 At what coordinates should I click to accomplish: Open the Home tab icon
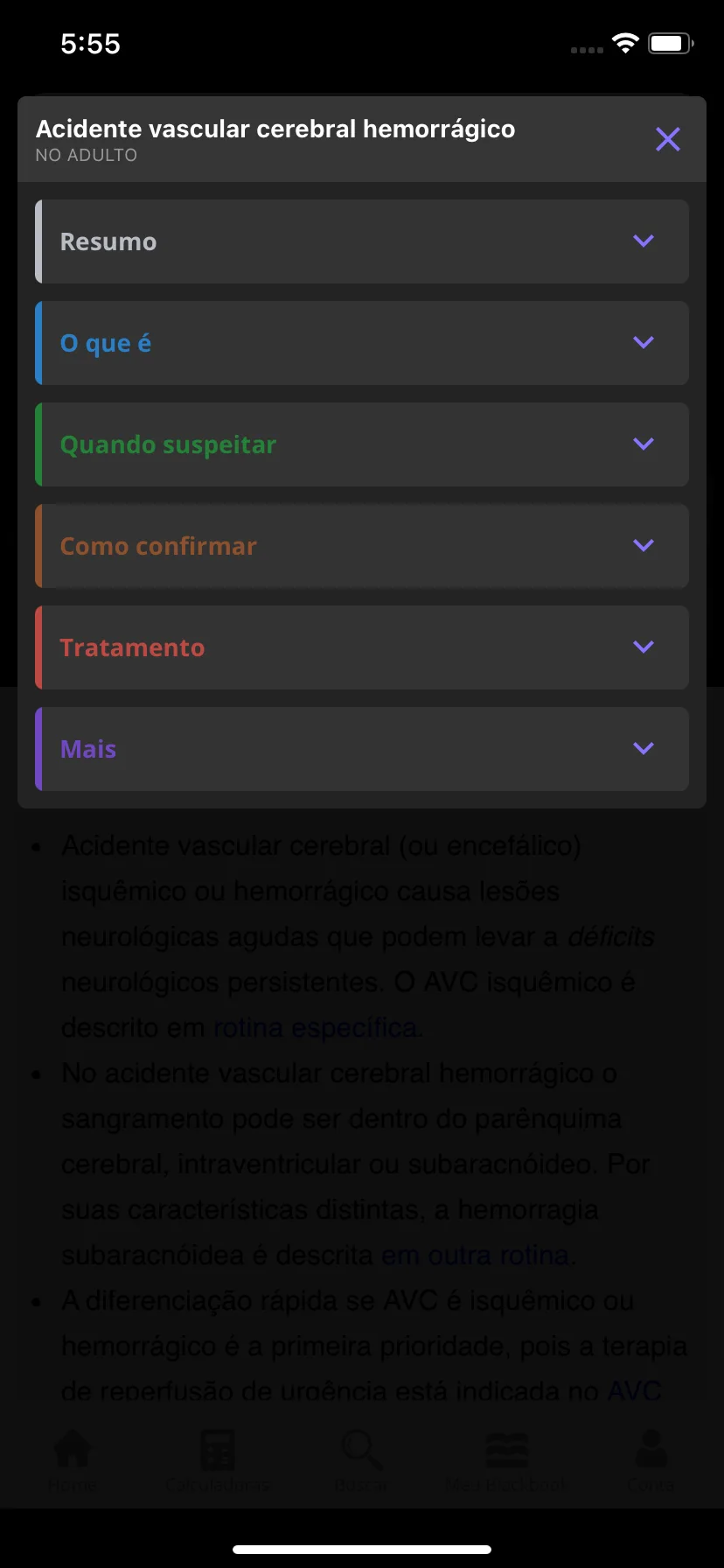click(73, 1449)
